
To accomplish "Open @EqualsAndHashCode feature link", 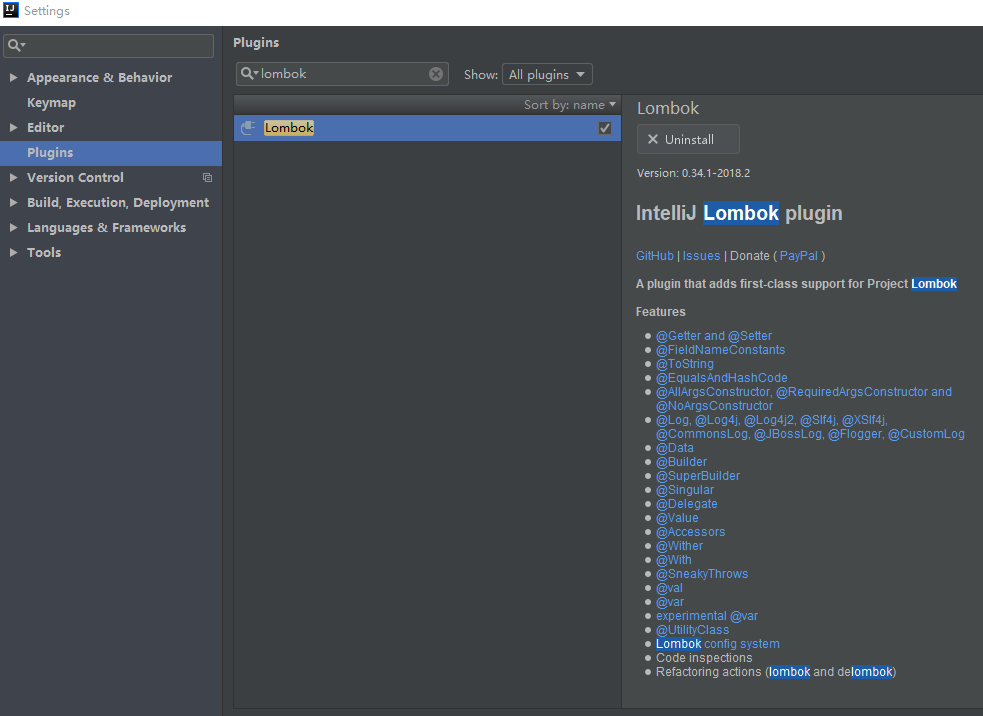I will pos(722,378).
